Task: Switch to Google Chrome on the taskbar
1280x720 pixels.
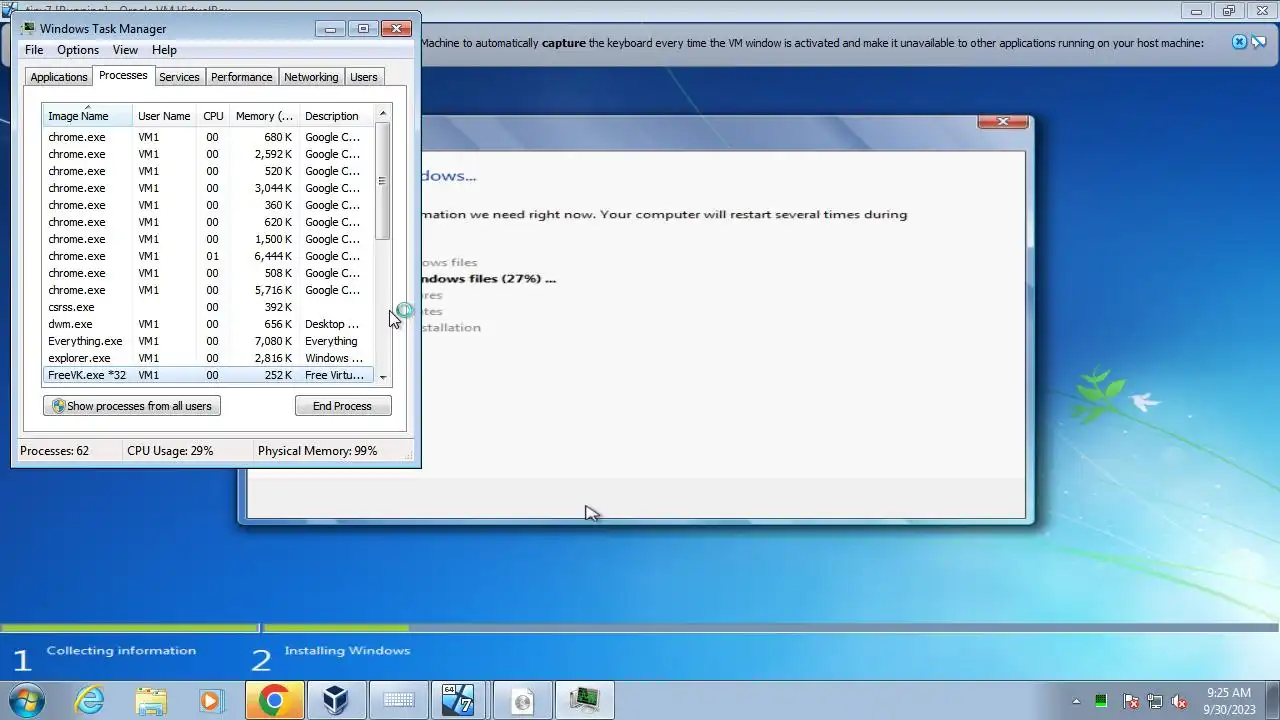Action: pyautogui.click(x=274, y=699)
